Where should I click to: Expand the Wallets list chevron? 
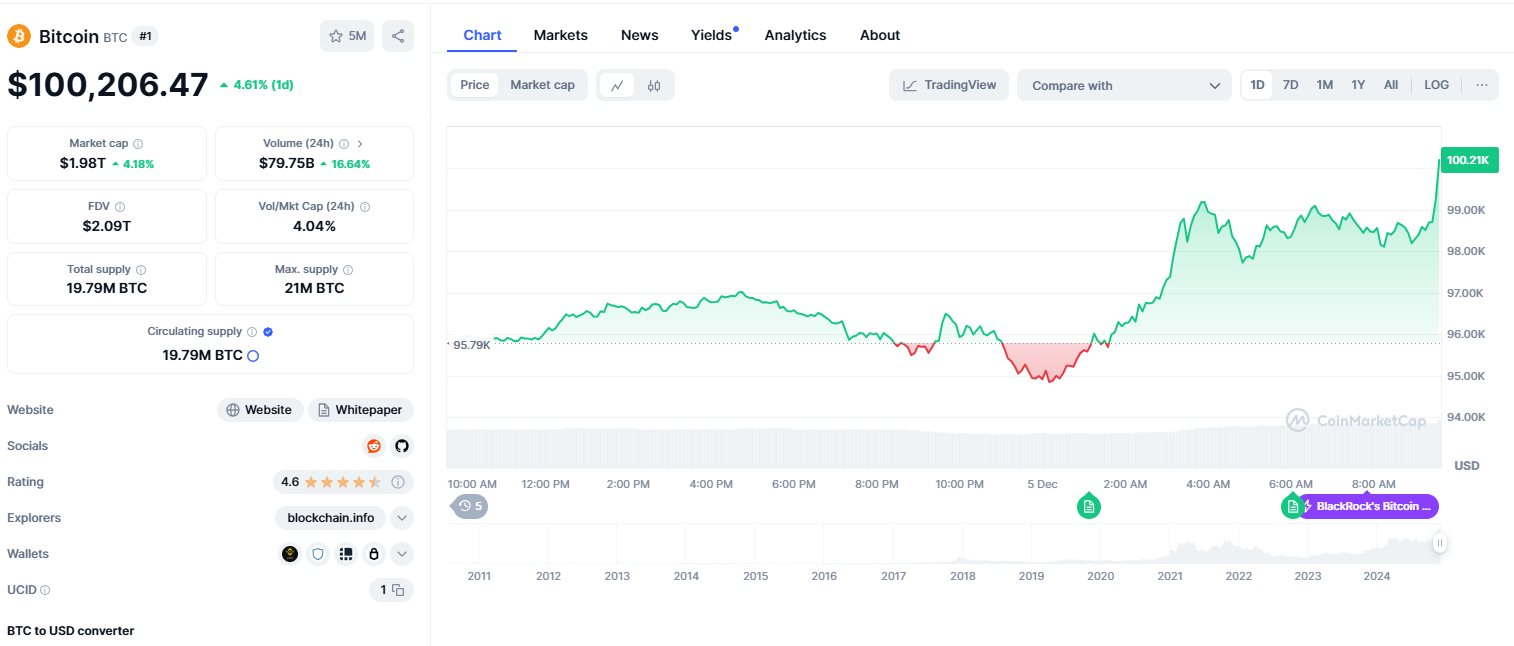click(401, 554)
